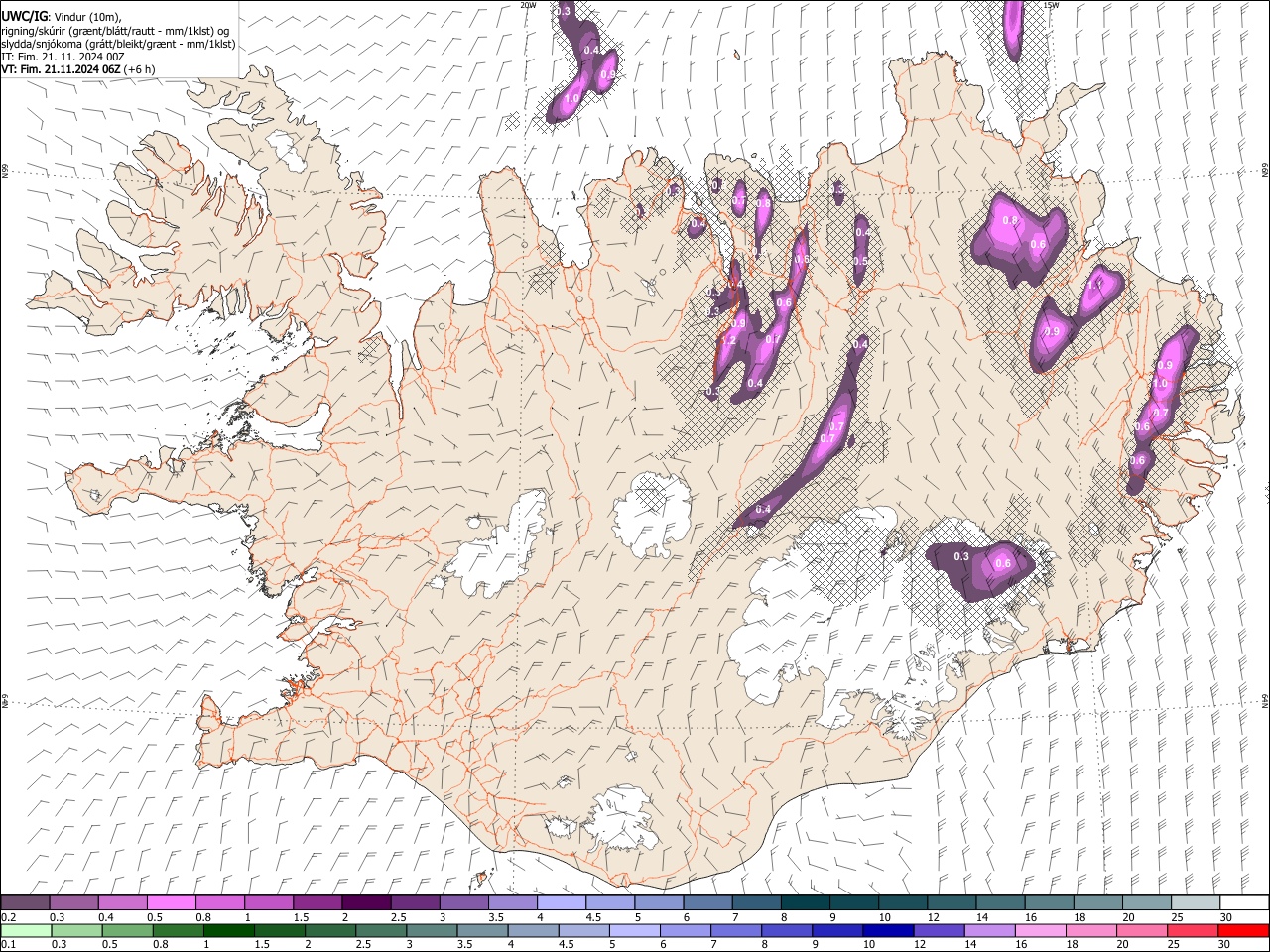The height and width of the screenshot is (952, 1270).
Task: Select bottom-row blue swatch between 7 and 8
Action: [x=734, y=930]
